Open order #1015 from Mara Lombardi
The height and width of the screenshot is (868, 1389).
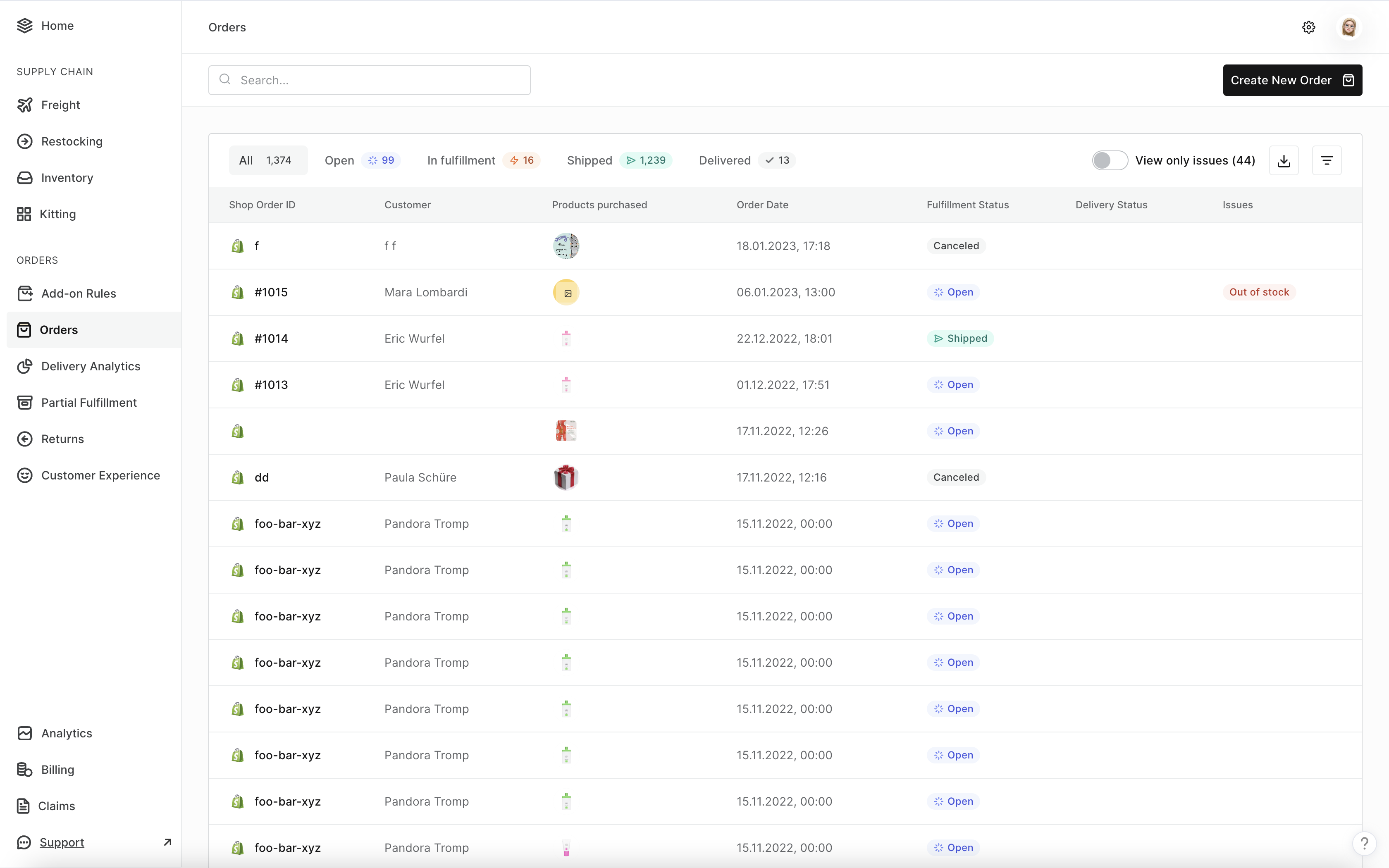(x=271, y=292)
